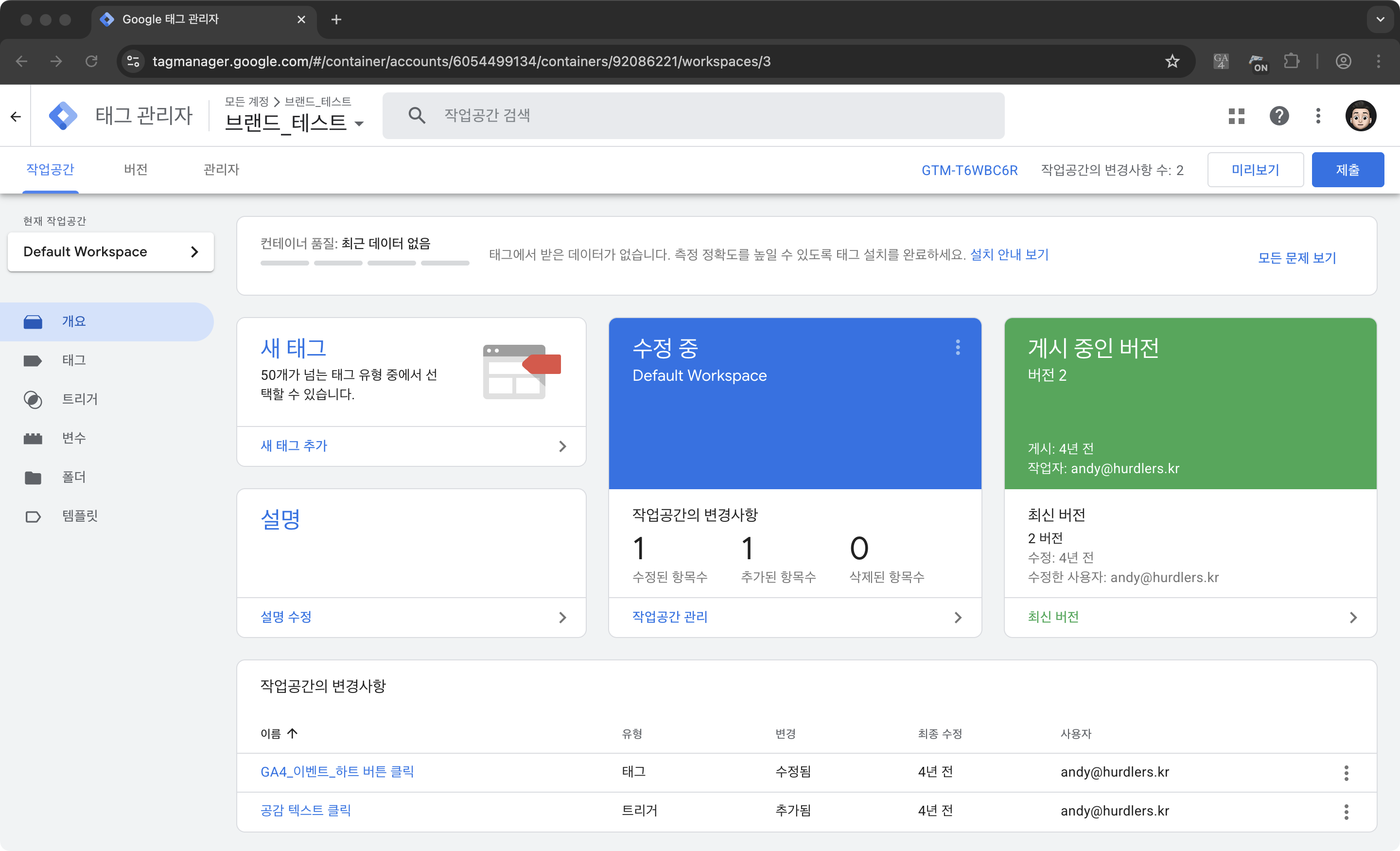
Task: Click the back arrow next to the Tag Manager logo
Action: (16, 116)
